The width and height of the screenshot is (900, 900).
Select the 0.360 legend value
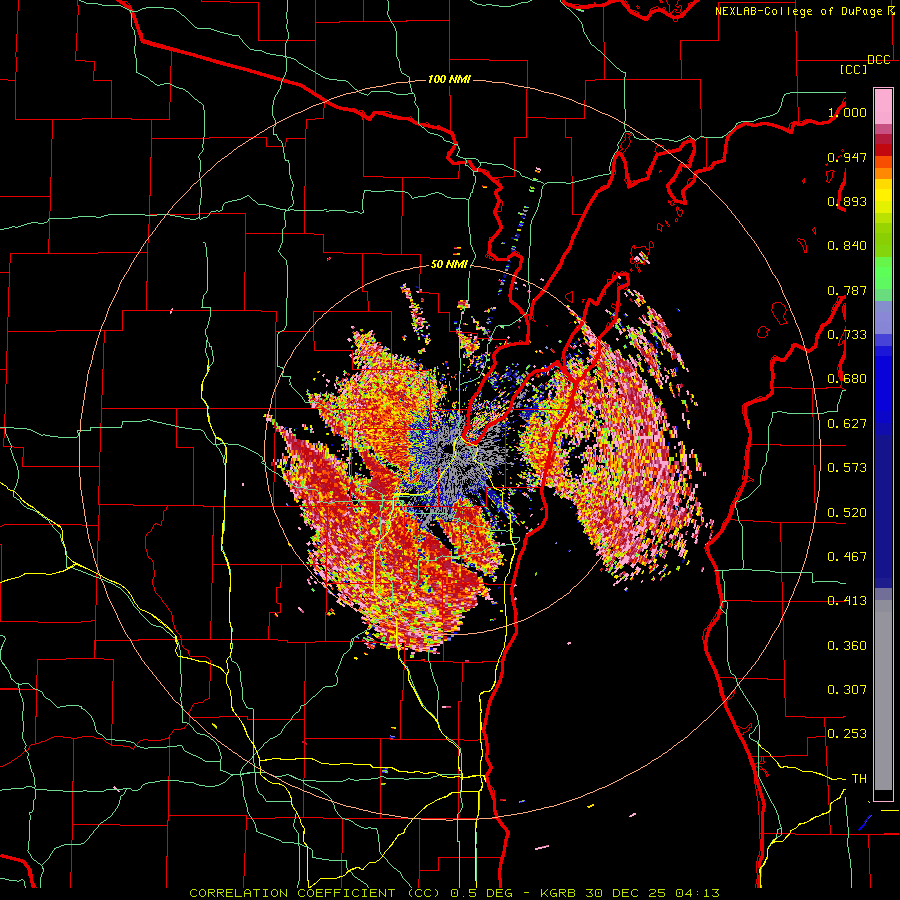847,646
